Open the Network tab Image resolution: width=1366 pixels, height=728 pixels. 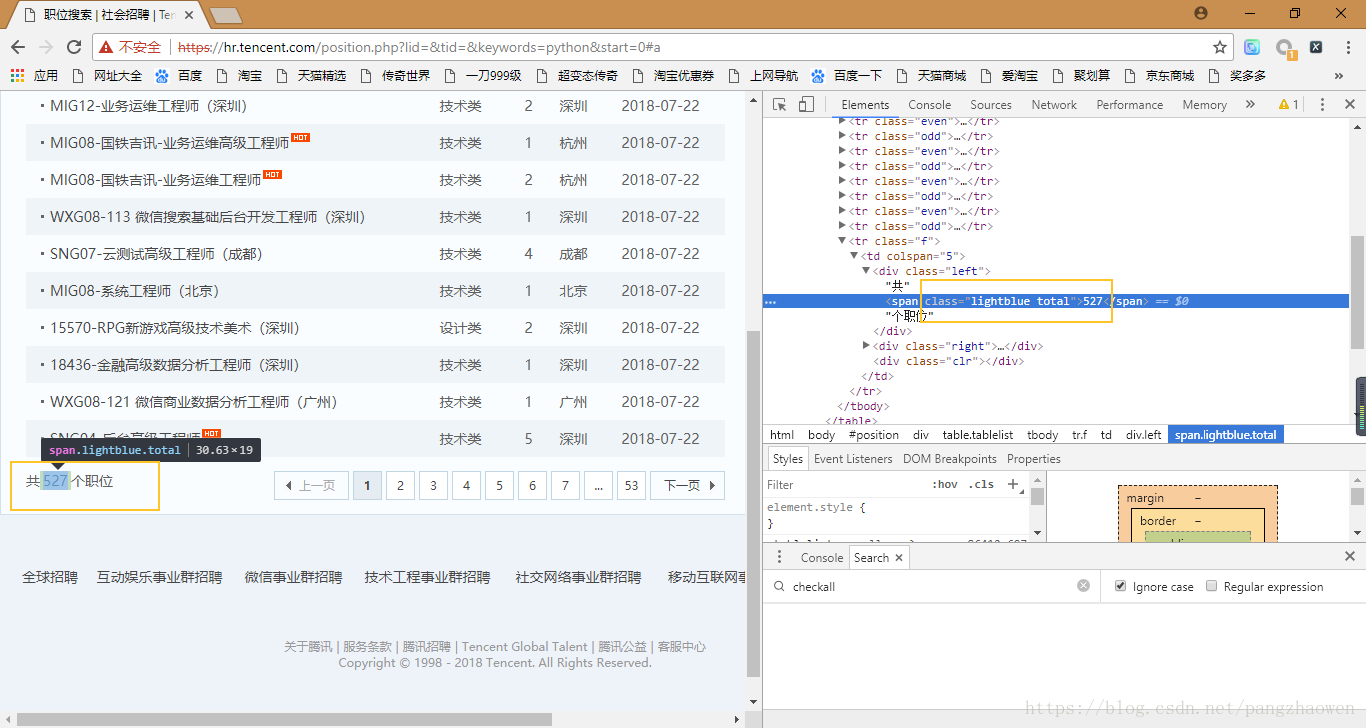(x=1054, y=104)
